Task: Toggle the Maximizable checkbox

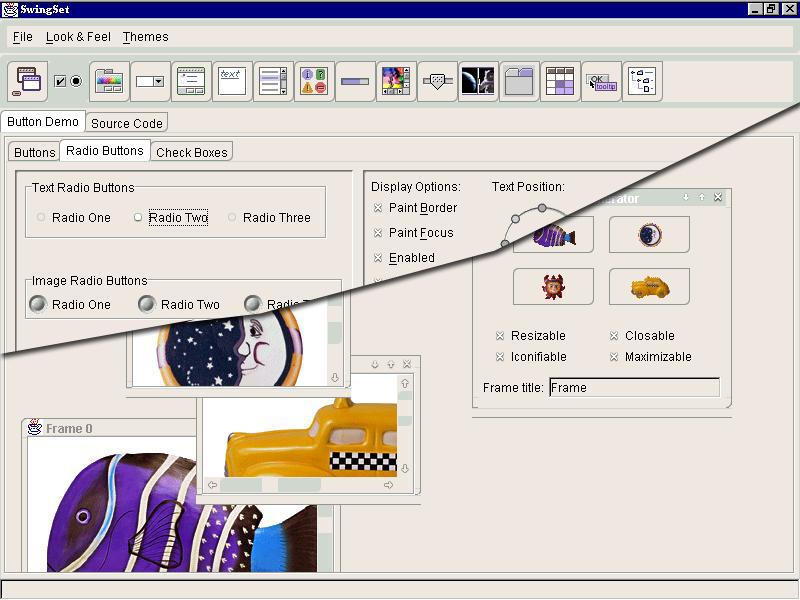Action: click(x=615, y=357)
